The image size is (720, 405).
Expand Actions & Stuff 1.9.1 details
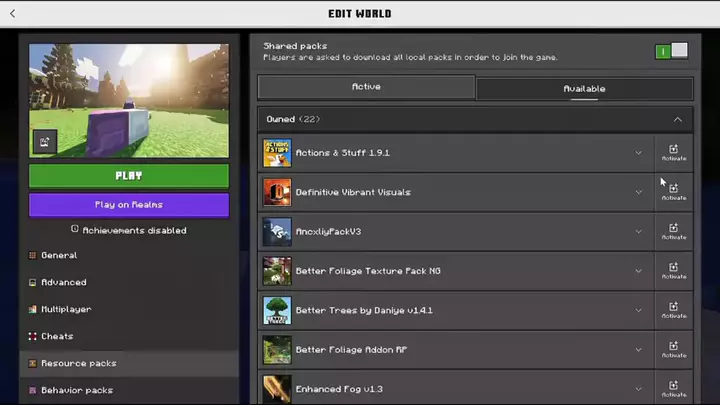[638, 153]
